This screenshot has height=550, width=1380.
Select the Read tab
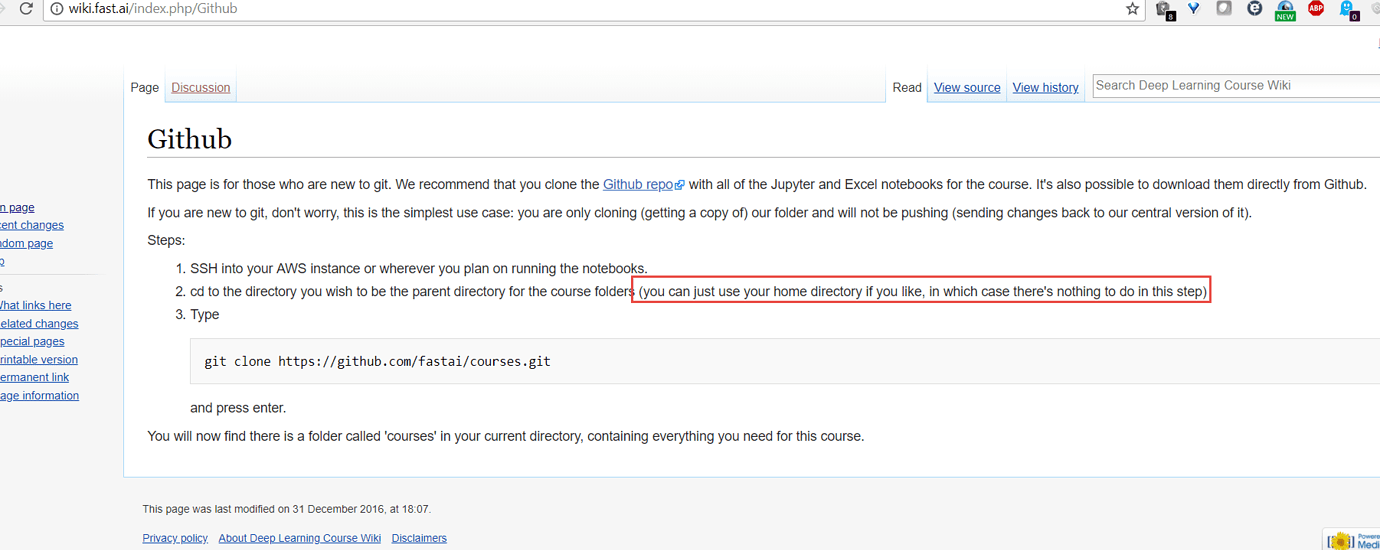click(x=907, y=88)
